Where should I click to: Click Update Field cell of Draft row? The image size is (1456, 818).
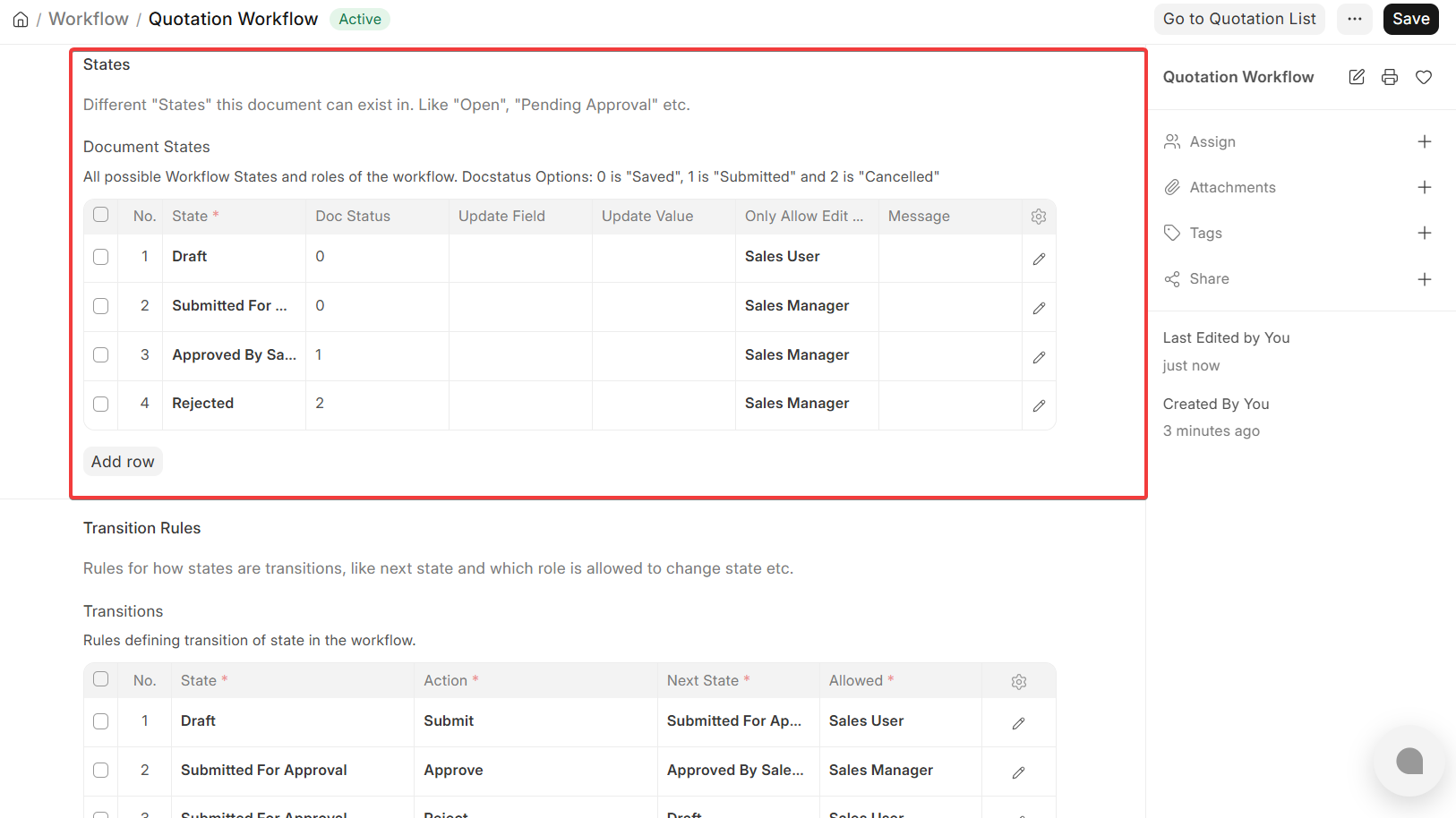[x=520, y=258]
